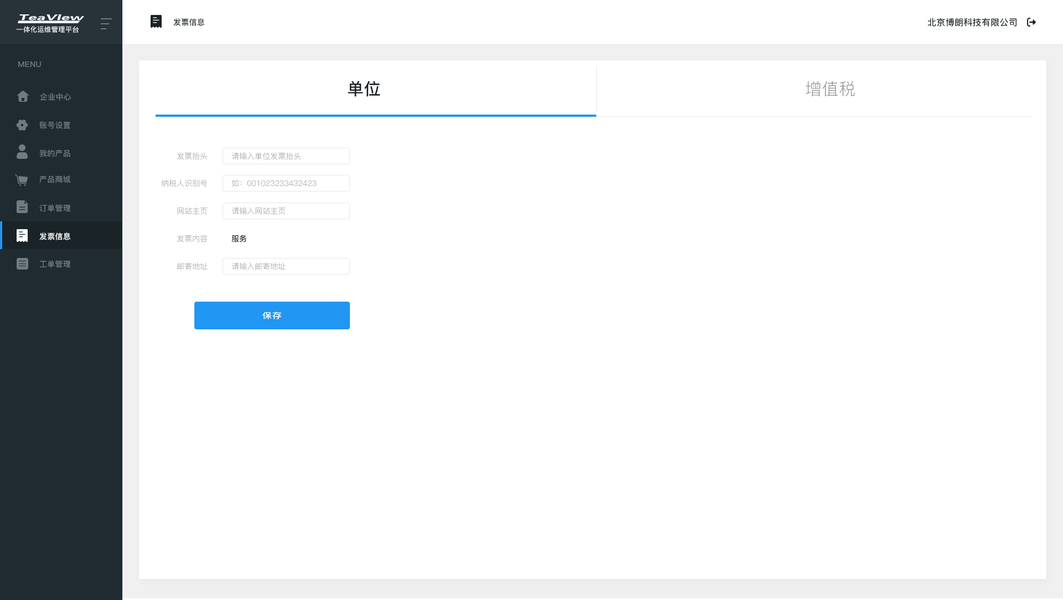
Task: Select 发票信息 menu item
Action: (x=61, y=235)
